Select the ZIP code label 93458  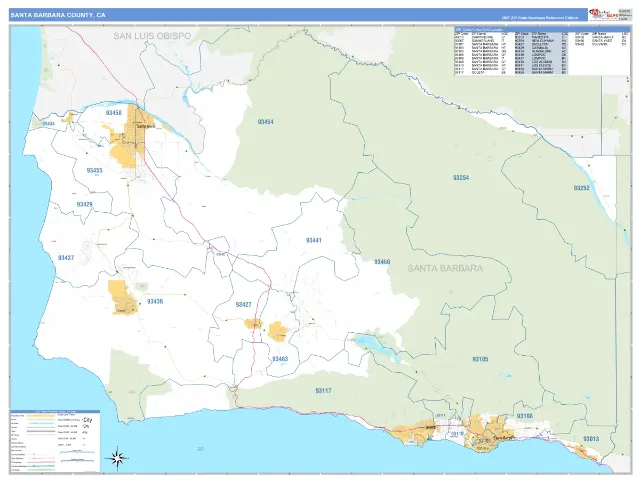tap(113, 113)
